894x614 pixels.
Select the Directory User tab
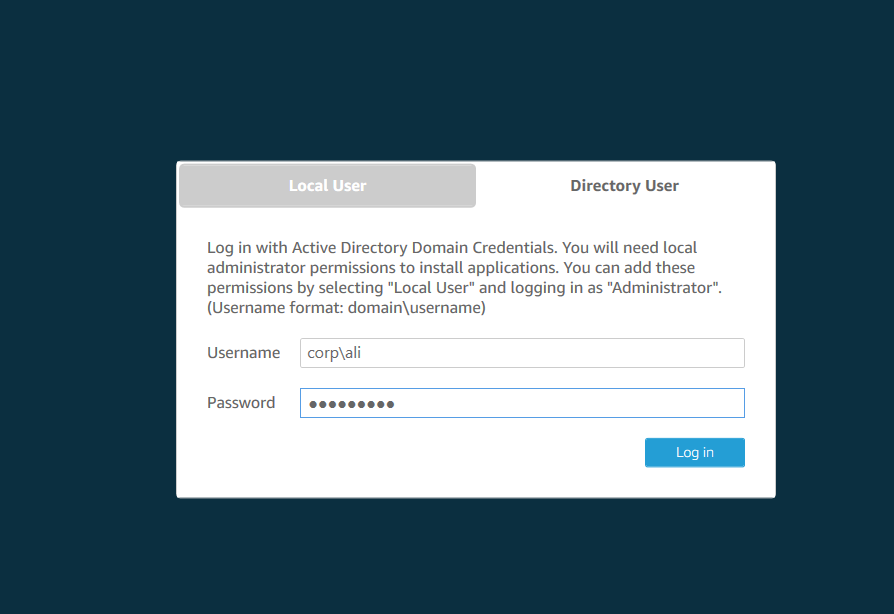pyautogui.click(x=624, y=186)
